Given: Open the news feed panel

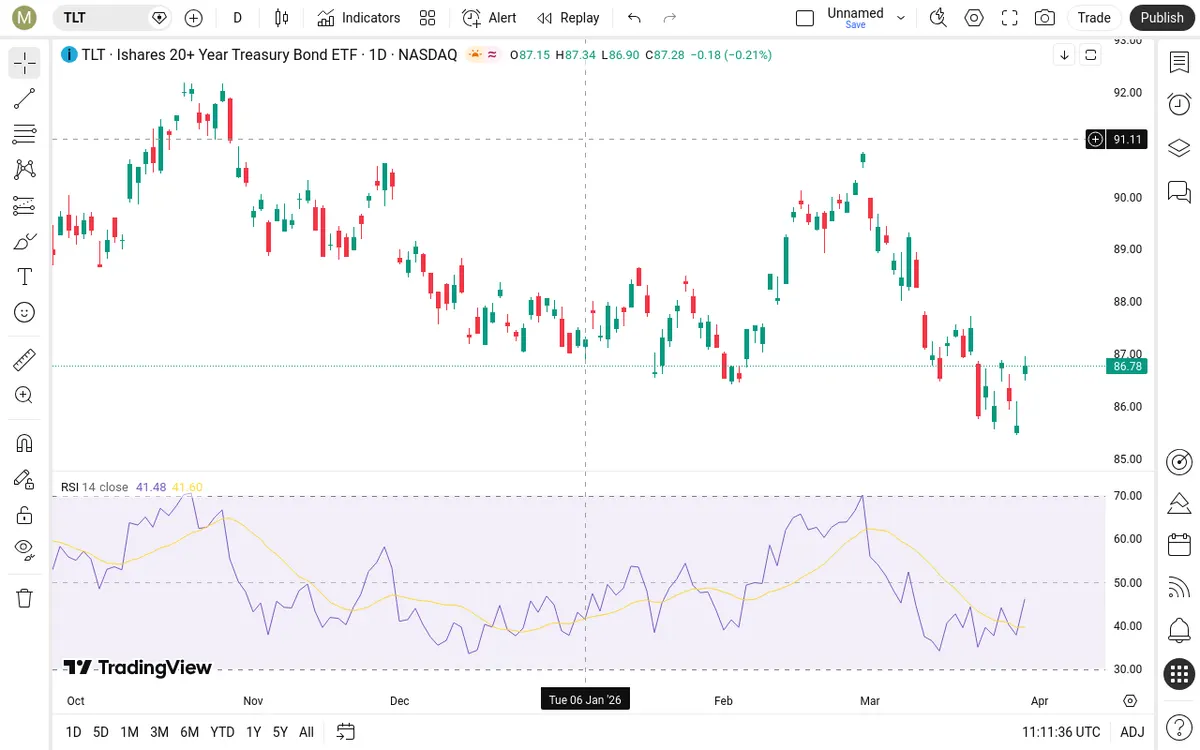Looking at the screenshot, I should click(x=1179, y=588).
